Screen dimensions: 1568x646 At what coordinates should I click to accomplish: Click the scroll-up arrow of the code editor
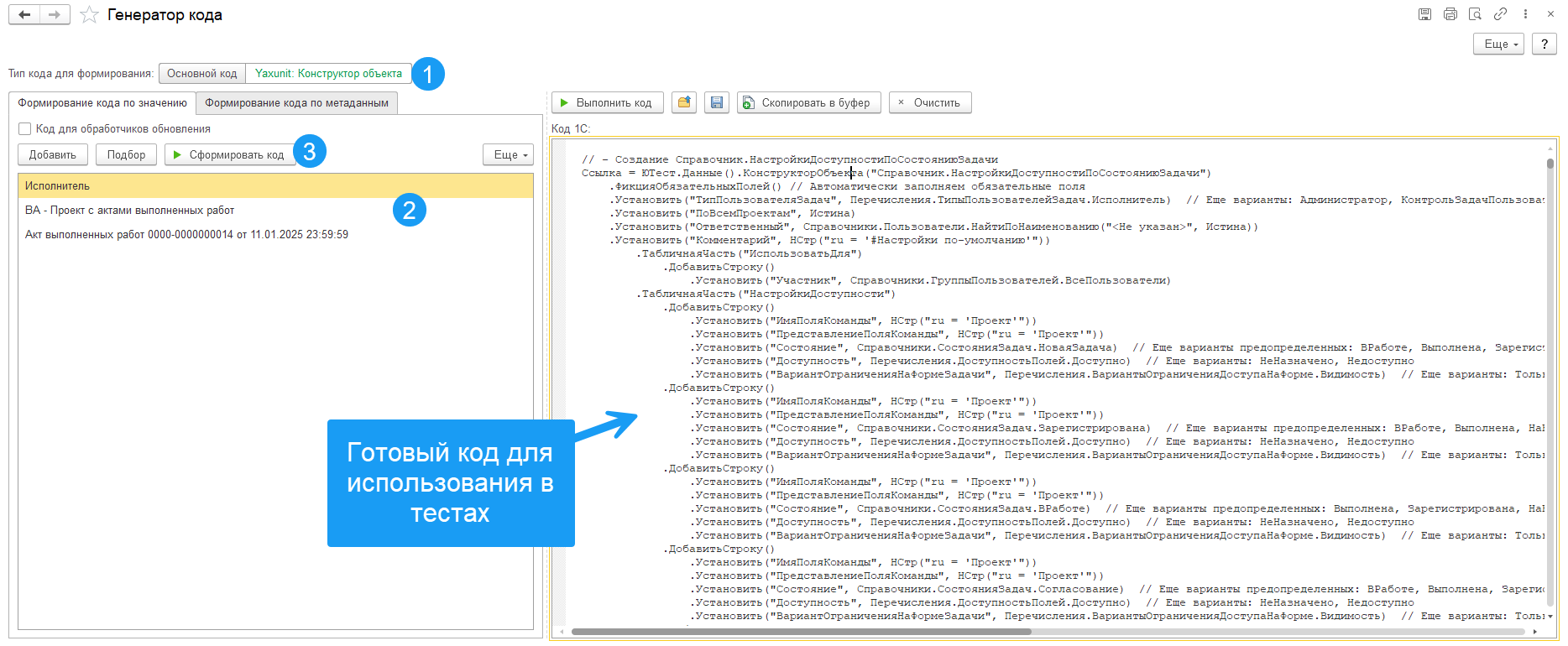[x=1550, y=148]
